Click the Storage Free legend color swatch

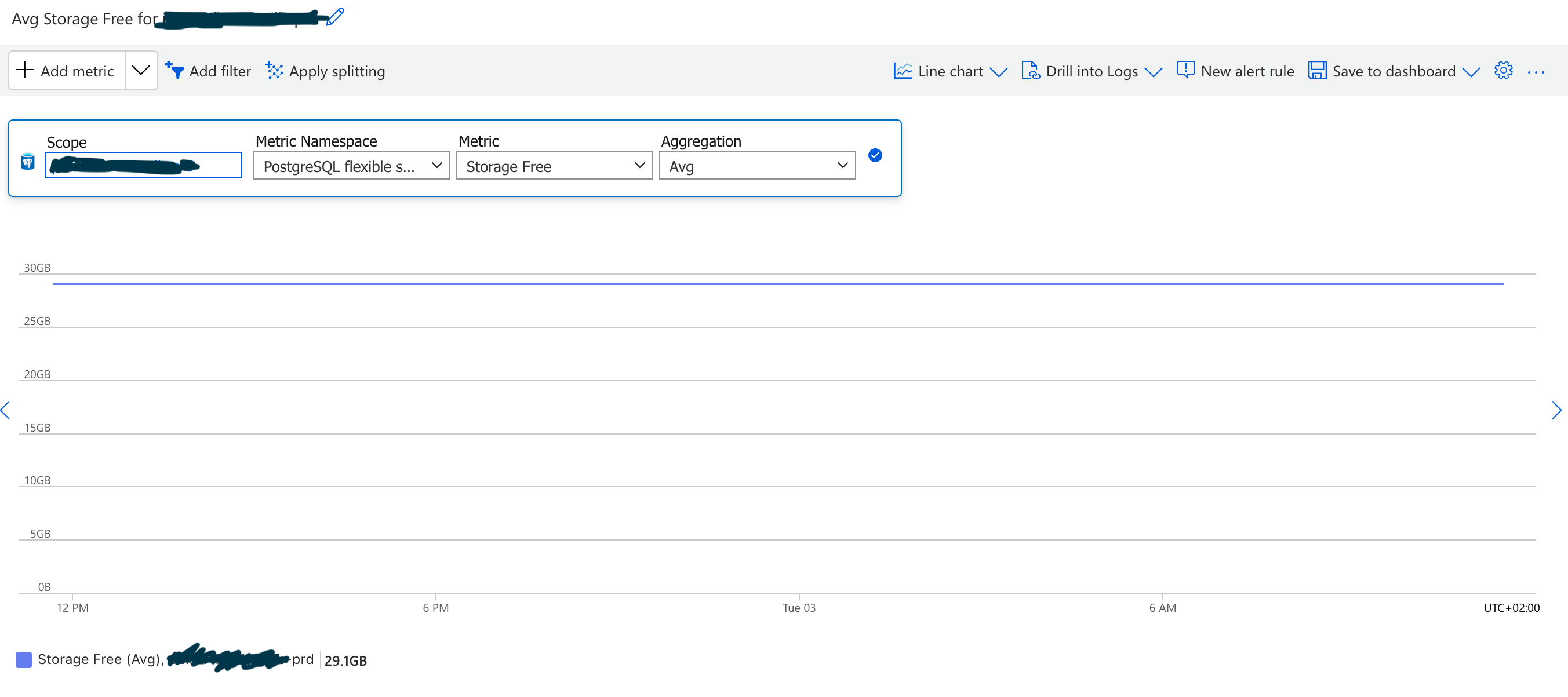(24, 659)
